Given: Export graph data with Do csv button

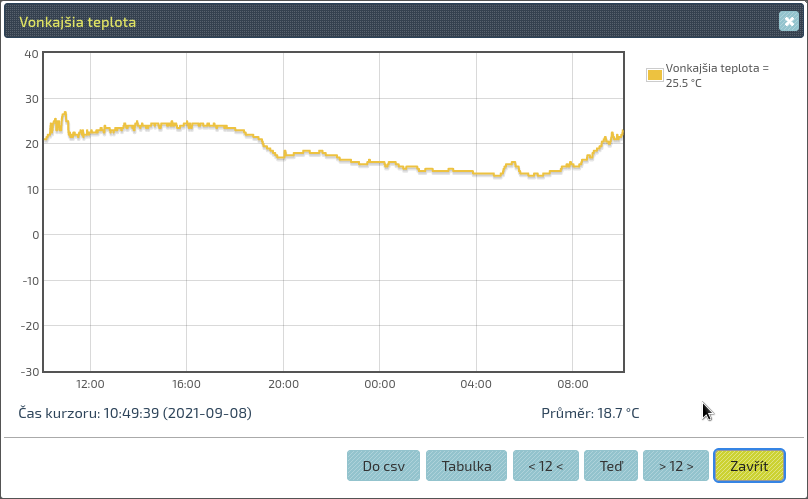Looking at the screenshot, I should [383, 465].
